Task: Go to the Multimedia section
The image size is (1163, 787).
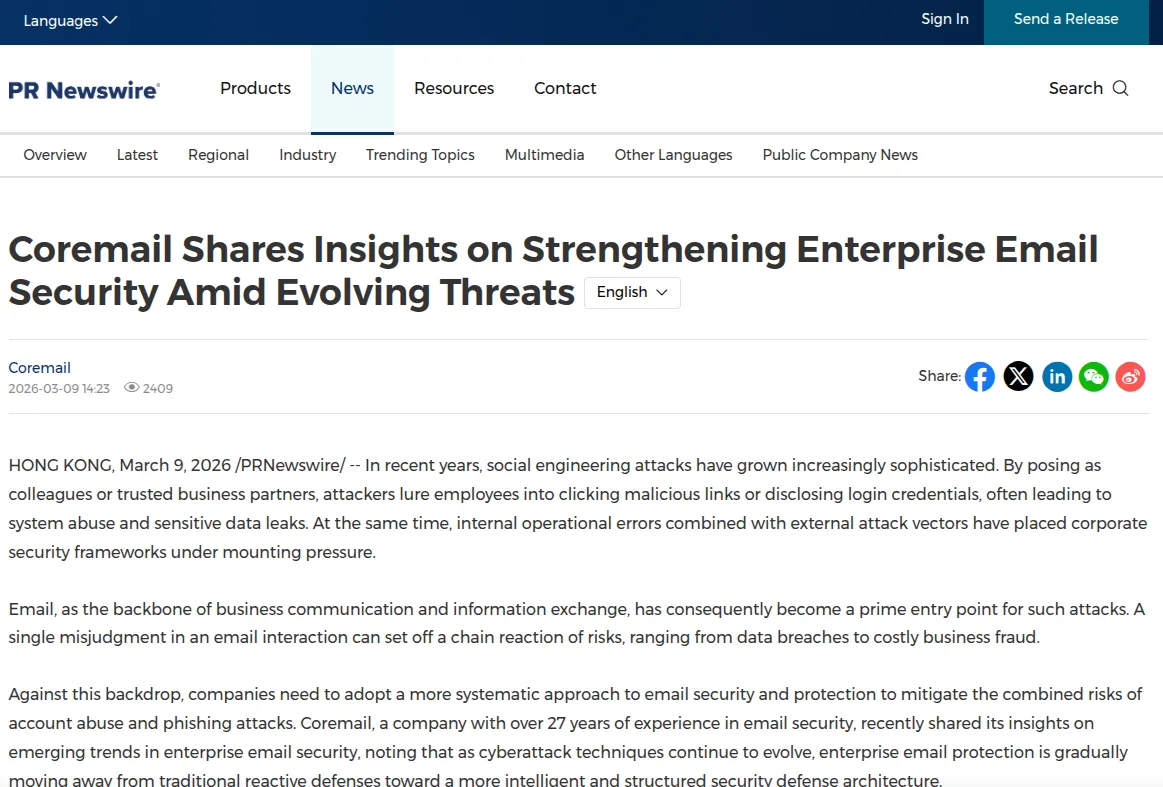Action: pyautogui.click(x=544, y=155)
